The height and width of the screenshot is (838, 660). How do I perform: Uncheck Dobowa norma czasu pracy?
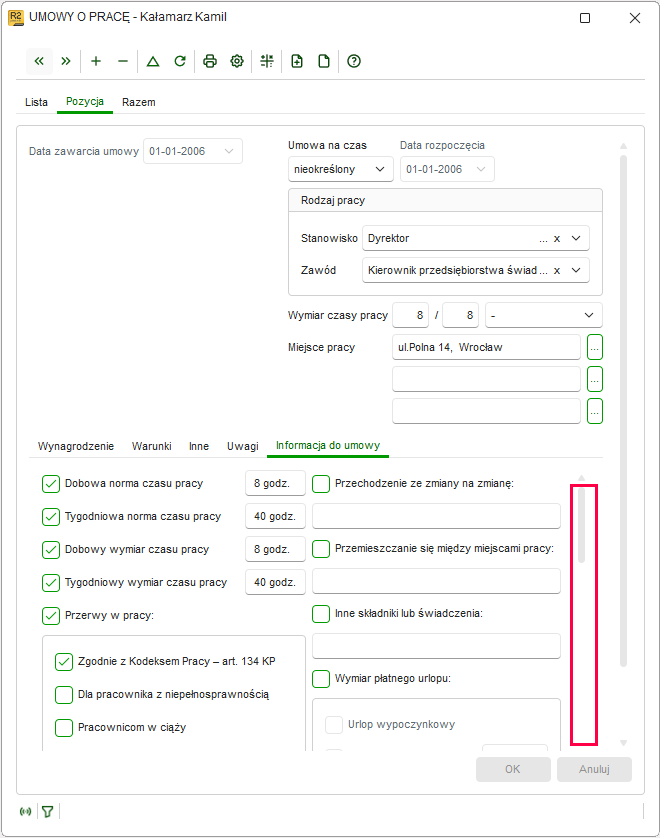(51, 484)
